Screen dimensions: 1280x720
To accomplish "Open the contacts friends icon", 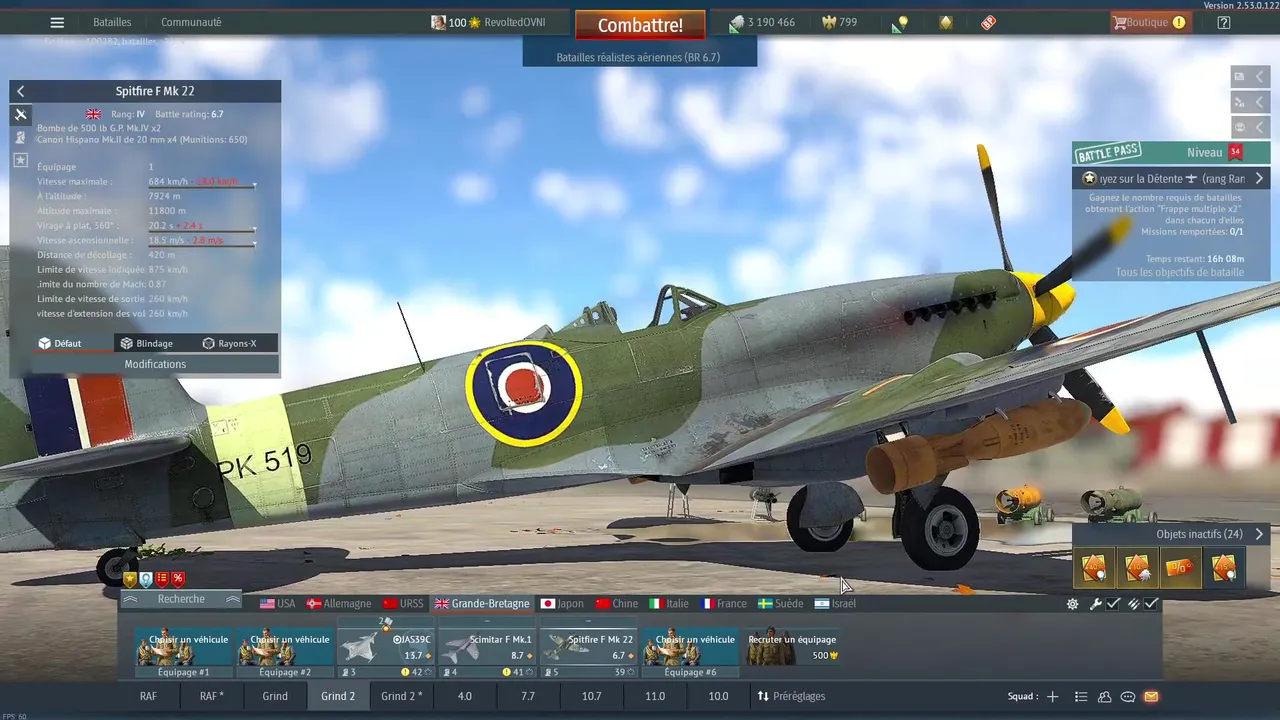I will (x=1104, y=696).
